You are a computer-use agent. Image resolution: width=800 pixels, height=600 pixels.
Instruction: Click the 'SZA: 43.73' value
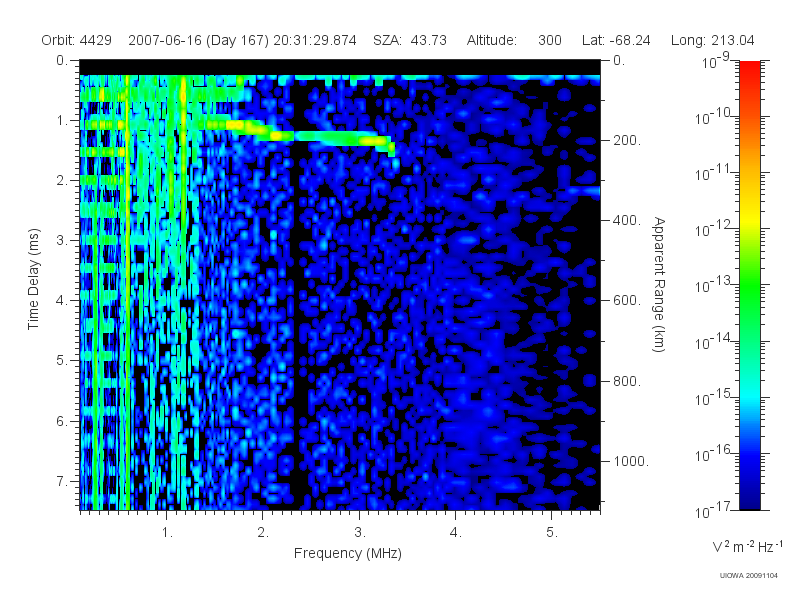(410, 40)
